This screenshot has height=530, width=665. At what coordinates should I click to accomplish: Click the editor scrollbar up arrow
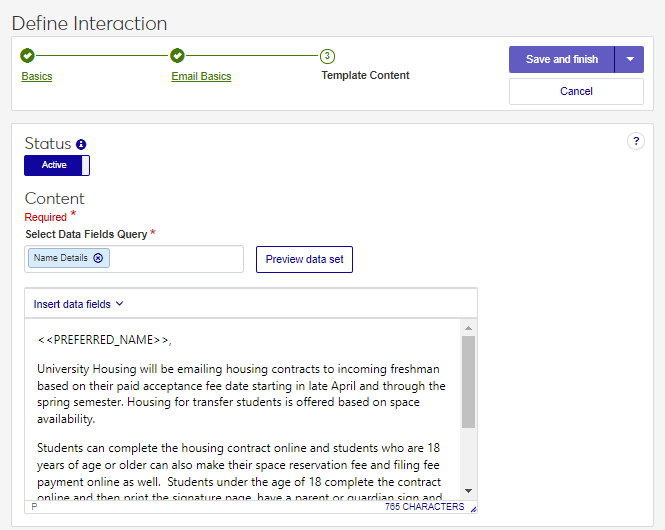468,327
